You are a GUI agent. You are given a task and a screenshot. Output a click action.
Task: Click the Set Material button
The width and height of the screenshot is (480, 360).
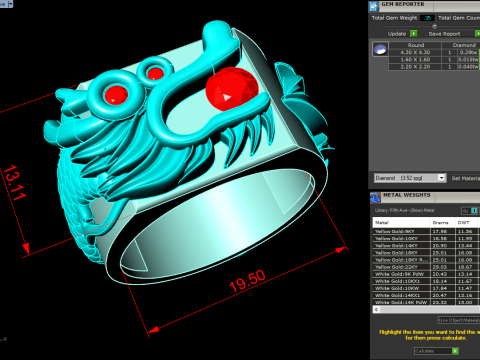click(x=465, y=178)
